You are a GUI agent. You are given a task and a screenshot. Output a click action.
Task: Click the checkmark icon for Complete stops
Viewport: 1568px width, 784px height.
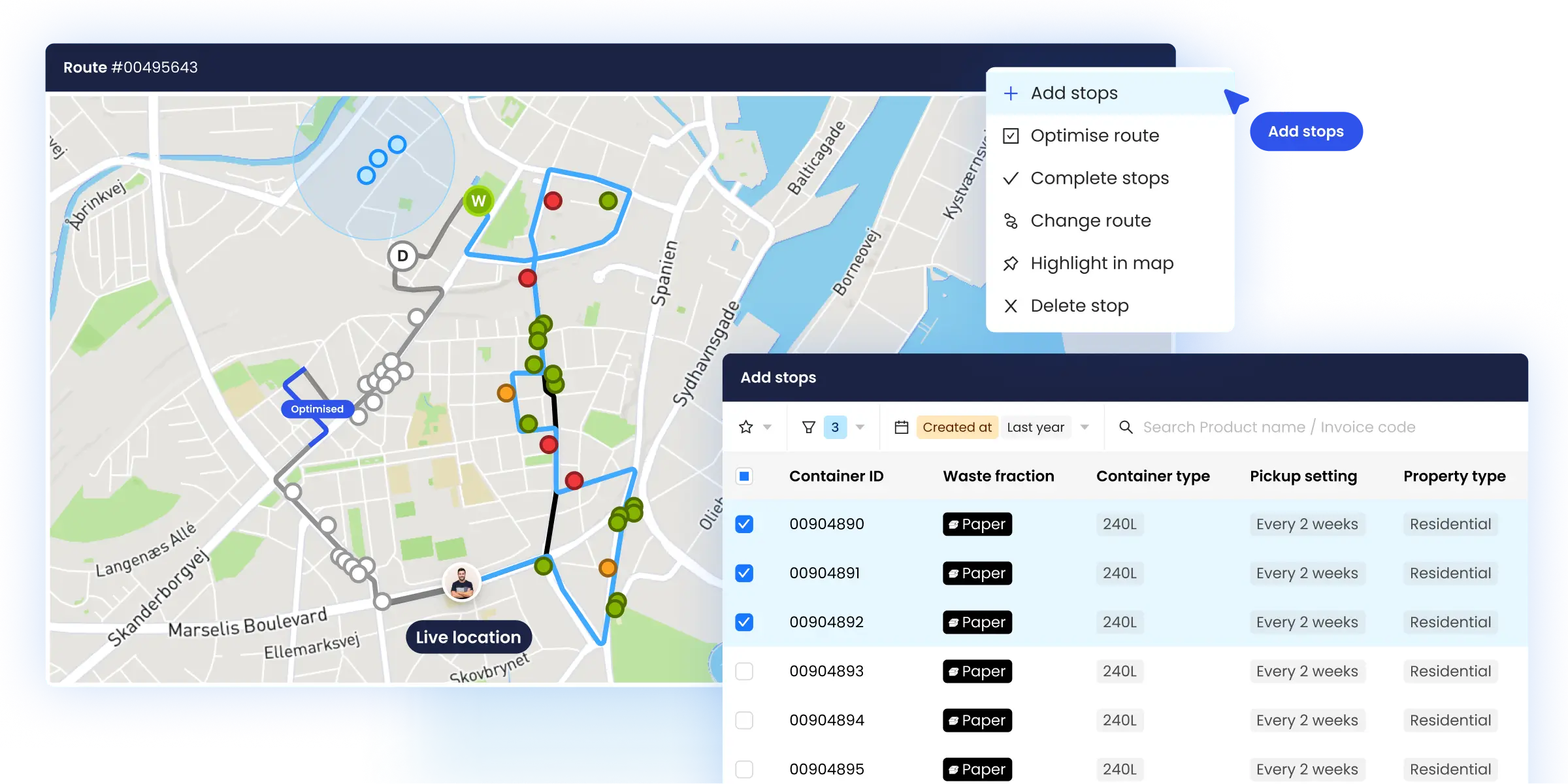(1011, 178)
